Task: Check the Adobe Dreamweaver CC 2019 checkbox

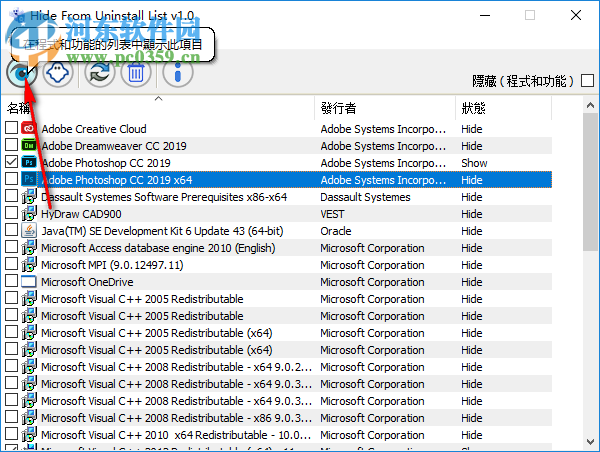Action: (x=11, y=145)
